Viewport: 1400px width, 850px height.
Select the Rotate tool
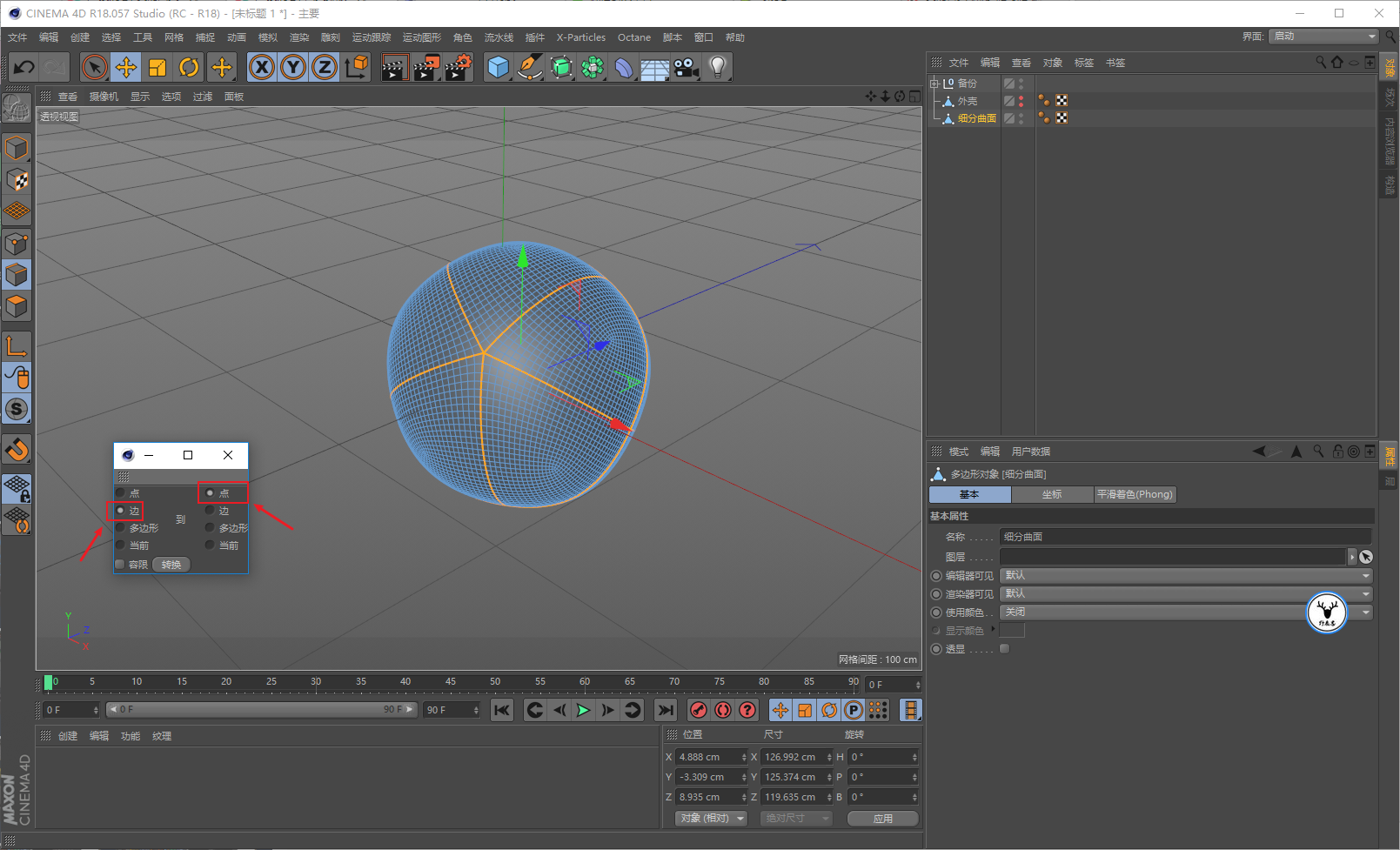click(x=189, y=67)
